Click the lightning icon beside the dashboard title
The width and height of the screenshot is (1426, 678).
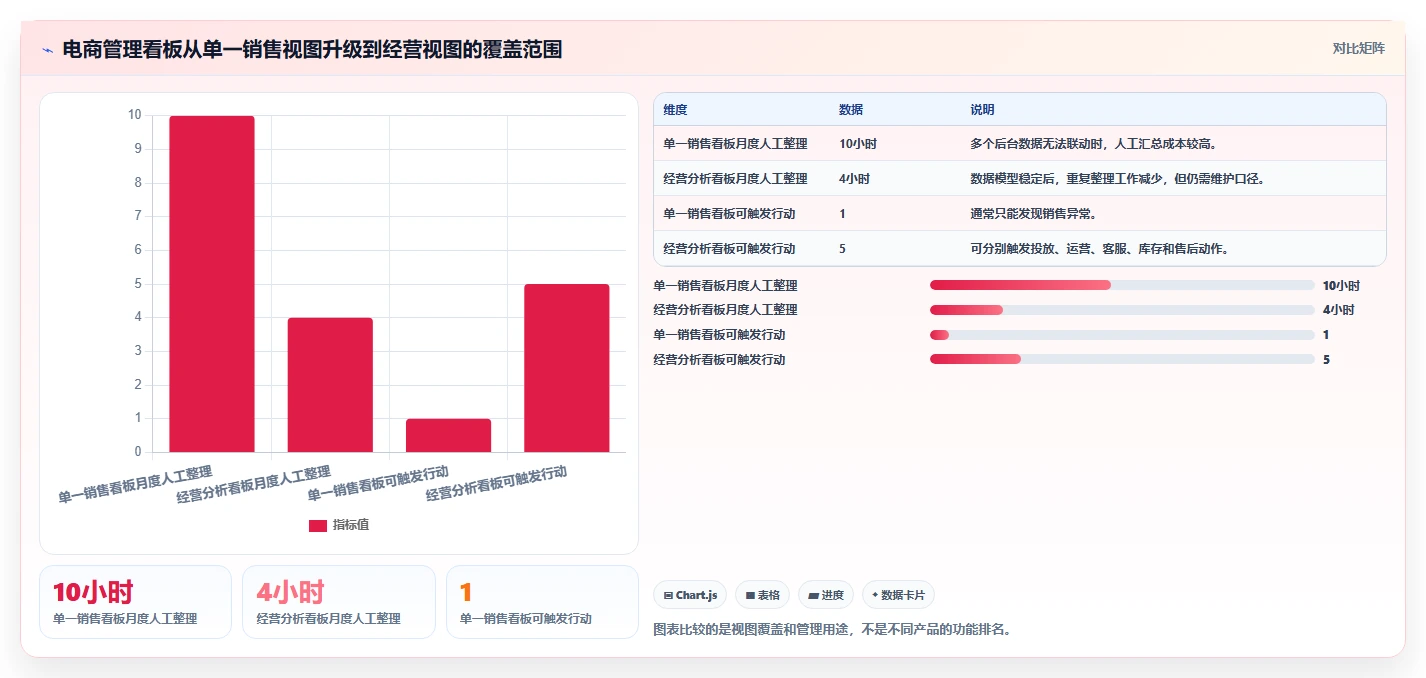(47, 49)
